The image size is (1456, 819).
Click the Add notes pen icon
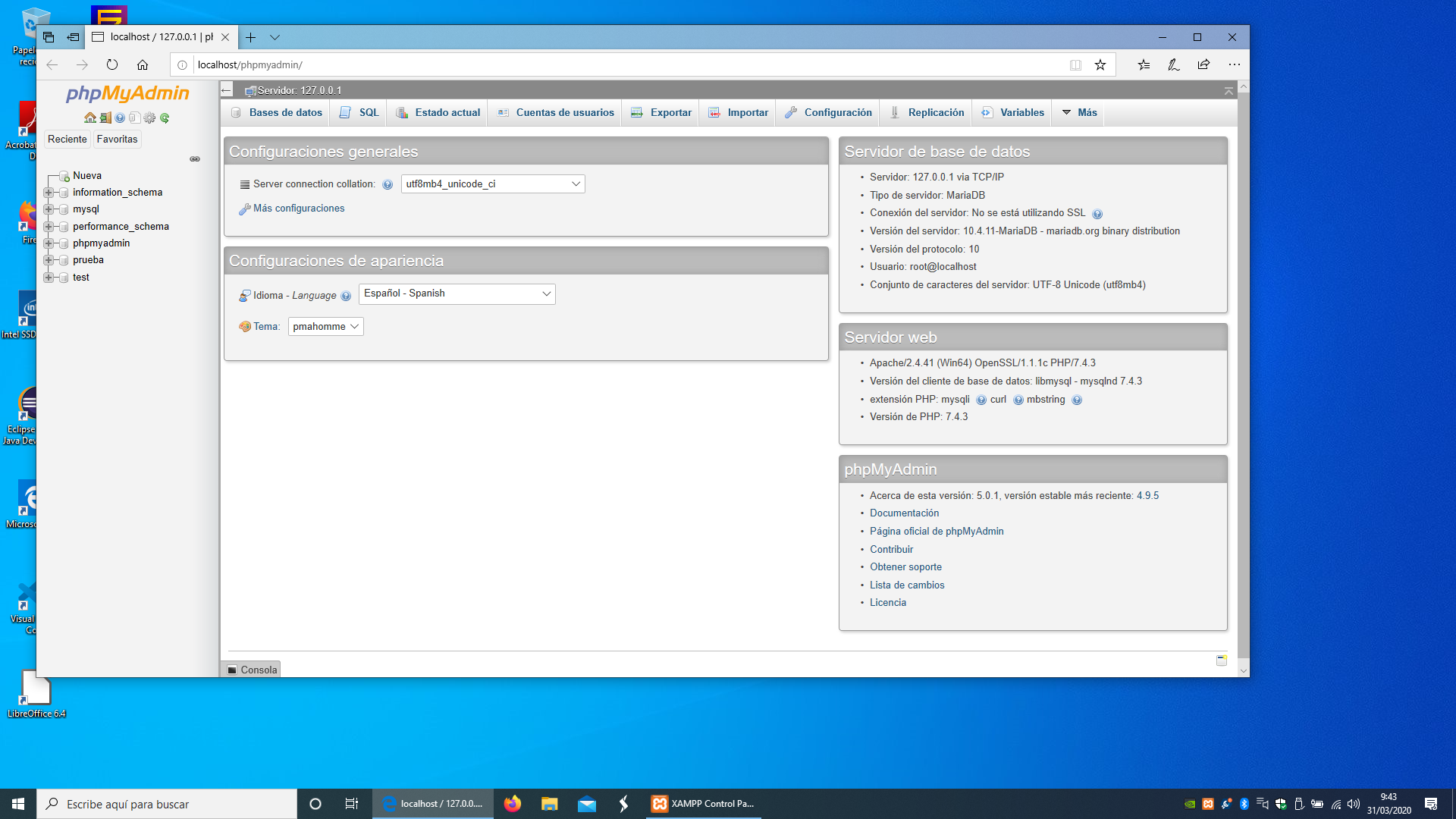point(1174,64)
